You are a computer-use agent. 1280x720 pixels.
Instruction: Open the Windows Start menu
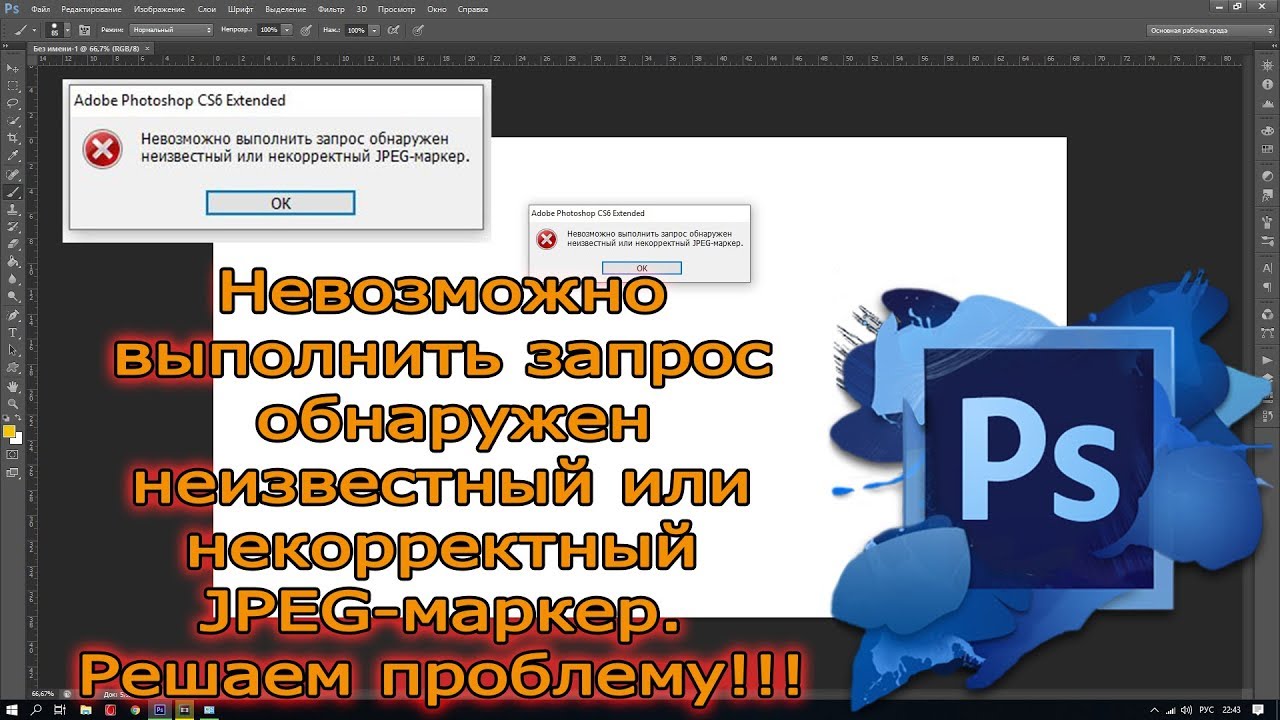coord(11,709)
